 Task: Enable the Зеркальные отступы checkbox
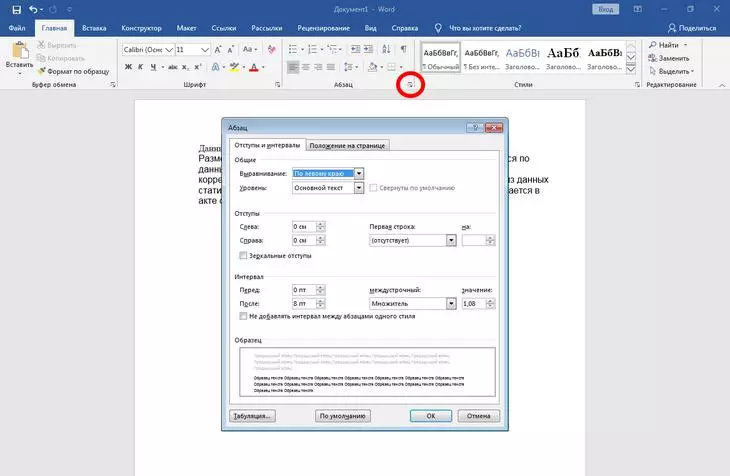click(245, 256)
